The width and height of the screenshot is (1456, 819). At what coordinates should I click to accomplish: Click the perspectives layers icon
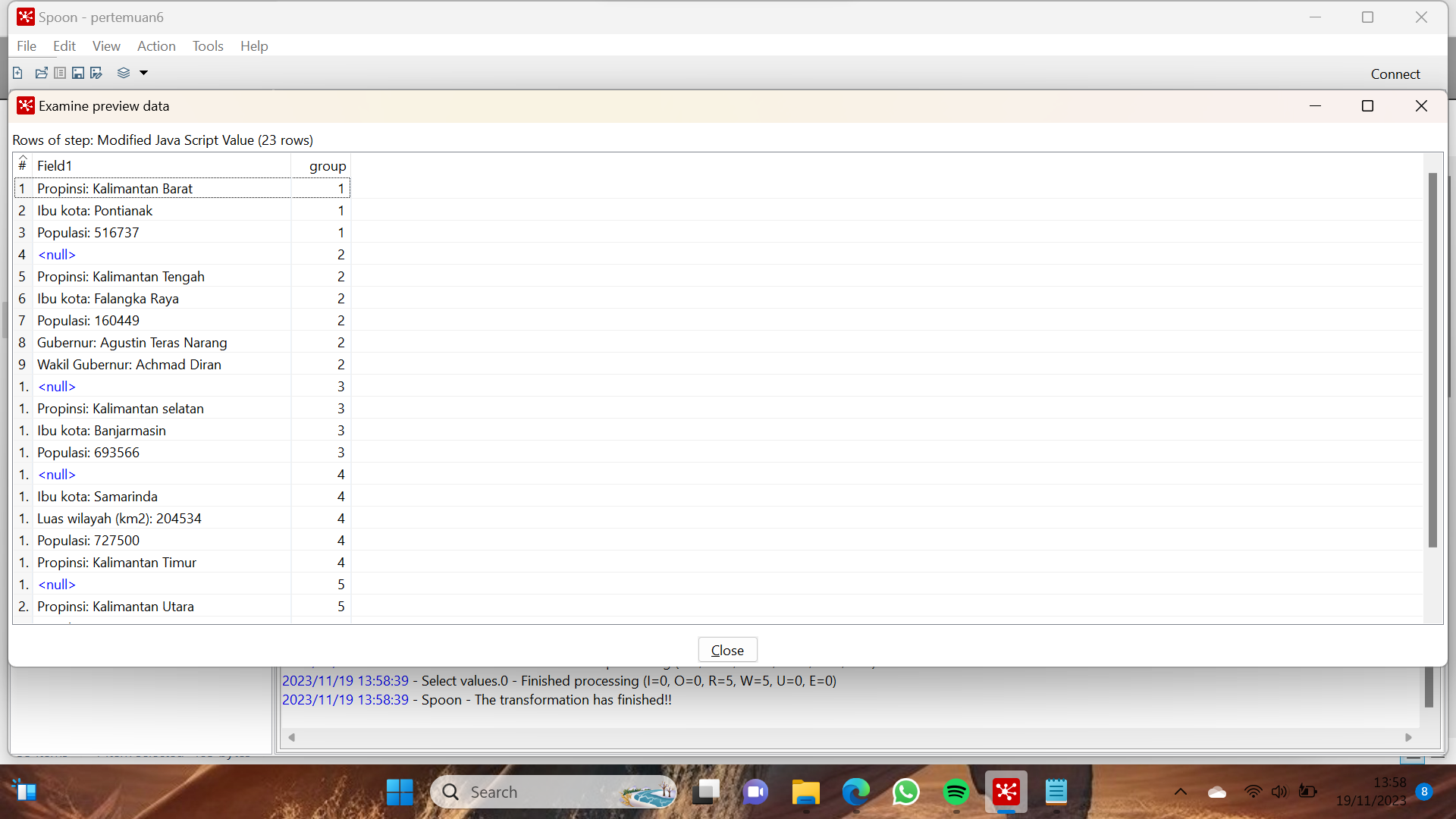point(124,73)
